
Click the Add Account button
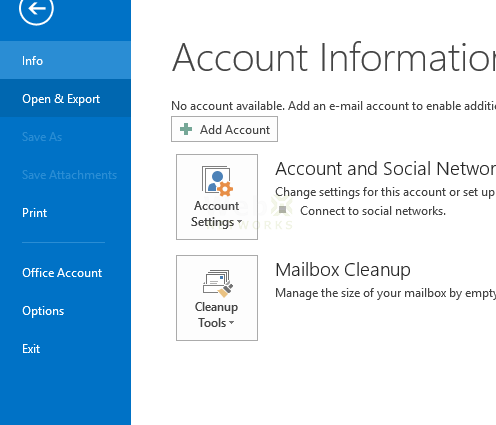tap(224, 129)
